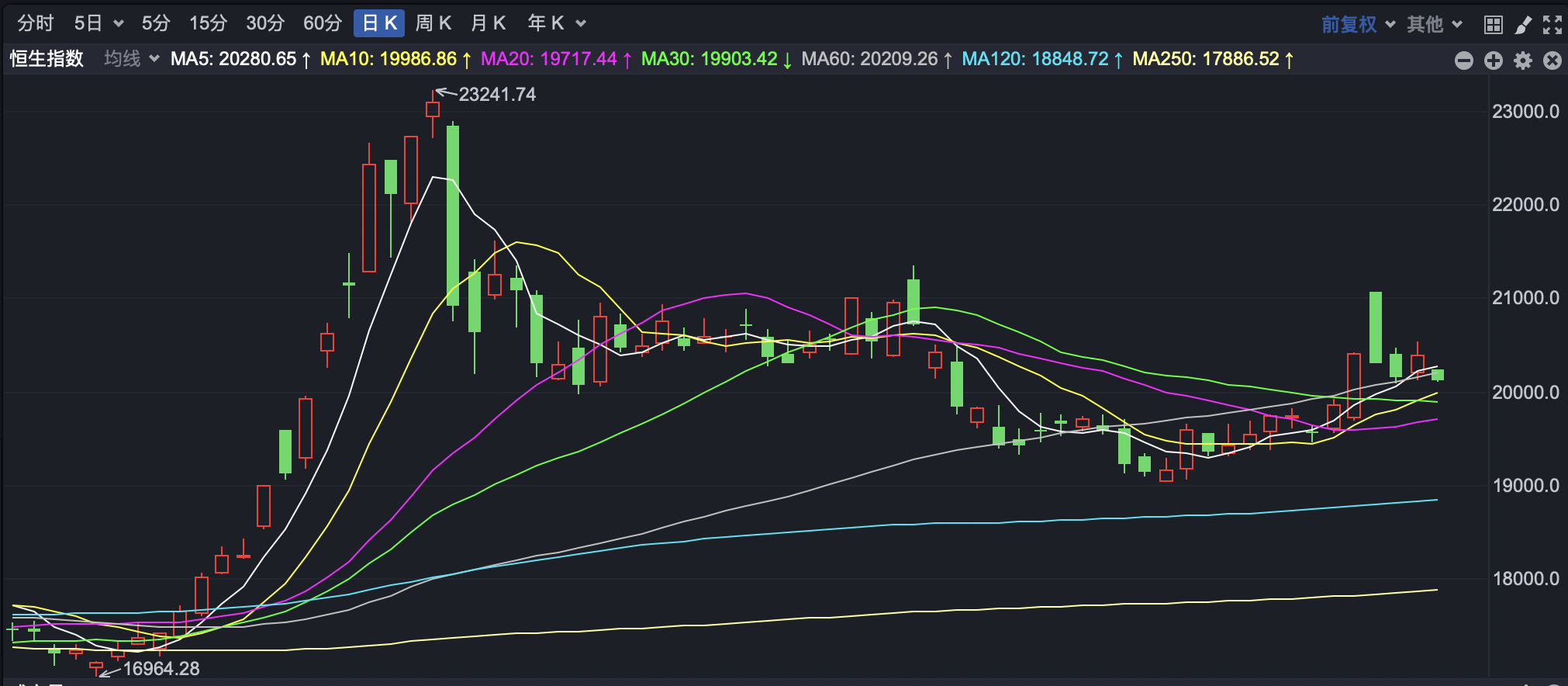The image size is (1568, 686).
Task: Click the 23000.0 axis label
Action: point(1525,112)
